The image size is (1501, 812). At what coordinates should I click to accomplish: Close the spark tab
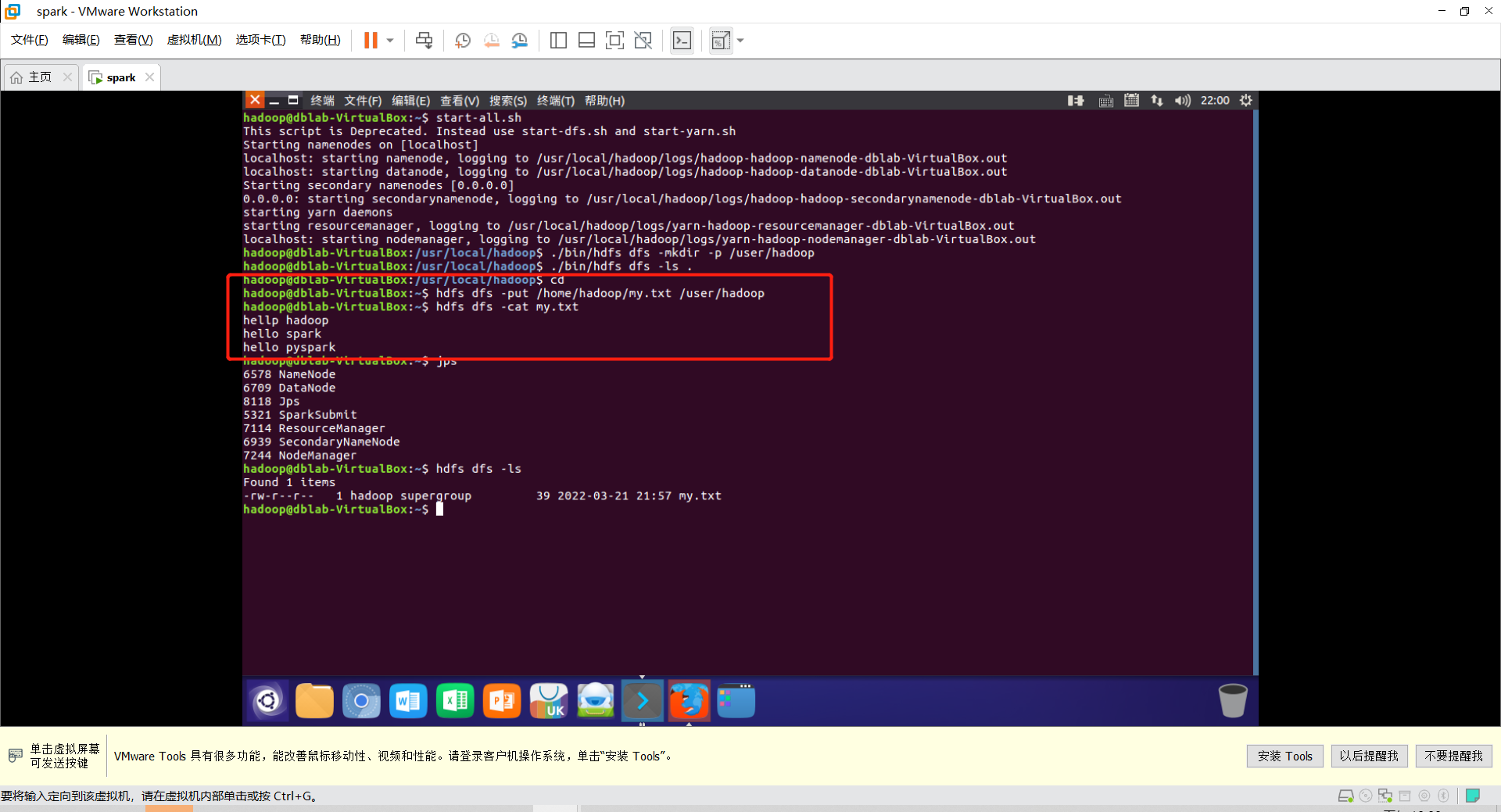(x=149, y=77)
